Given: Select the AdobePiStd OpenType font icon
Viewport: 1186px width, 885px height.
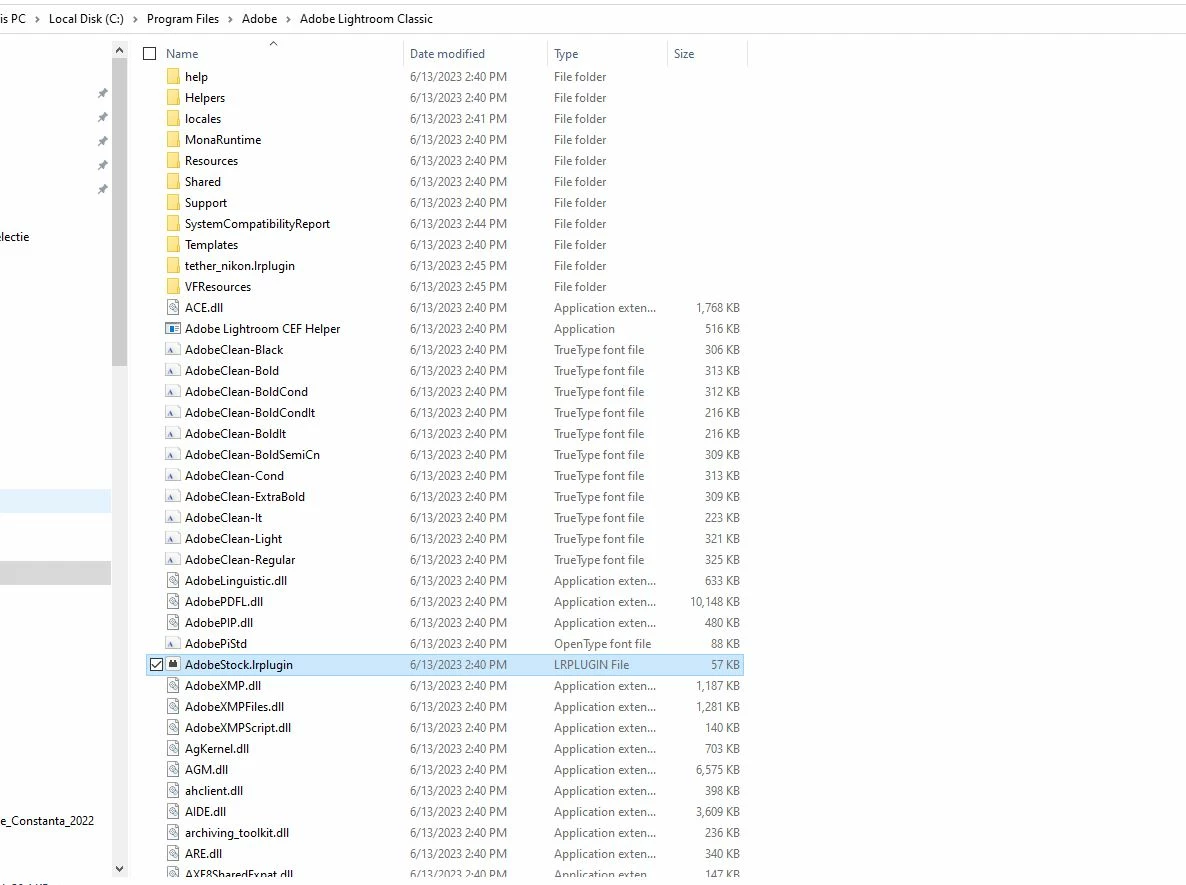Looking at the screenshot, I should click(173, 644).
